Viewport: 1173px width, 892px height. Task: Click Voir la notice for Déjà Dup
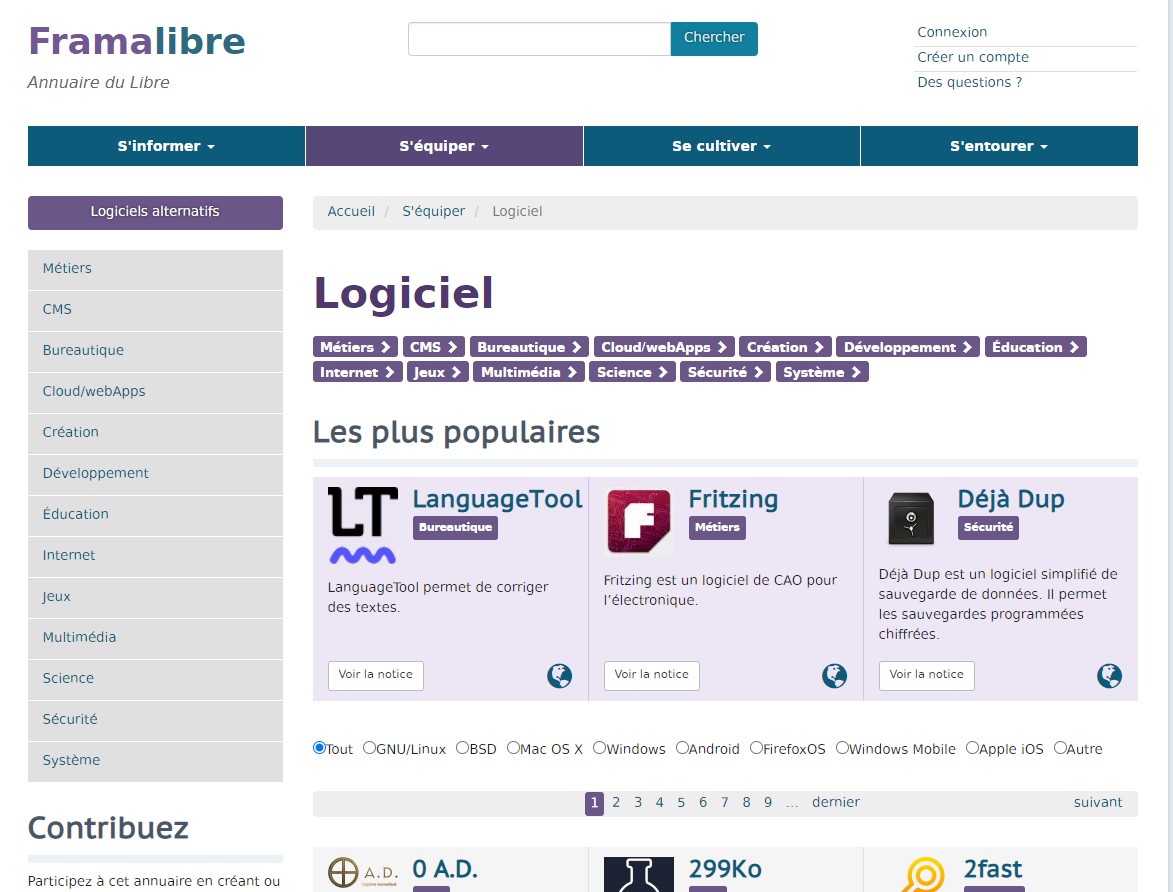point(926,675)
